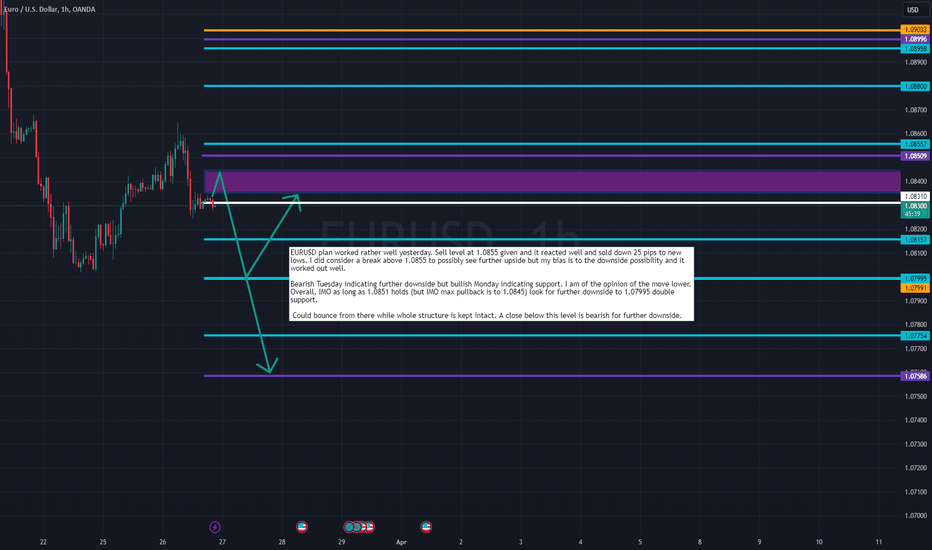Click the leftmost teal icon in the clustered events near 29
The width and height of the screenshot is (932, 550).
click(x=349, y=527)
